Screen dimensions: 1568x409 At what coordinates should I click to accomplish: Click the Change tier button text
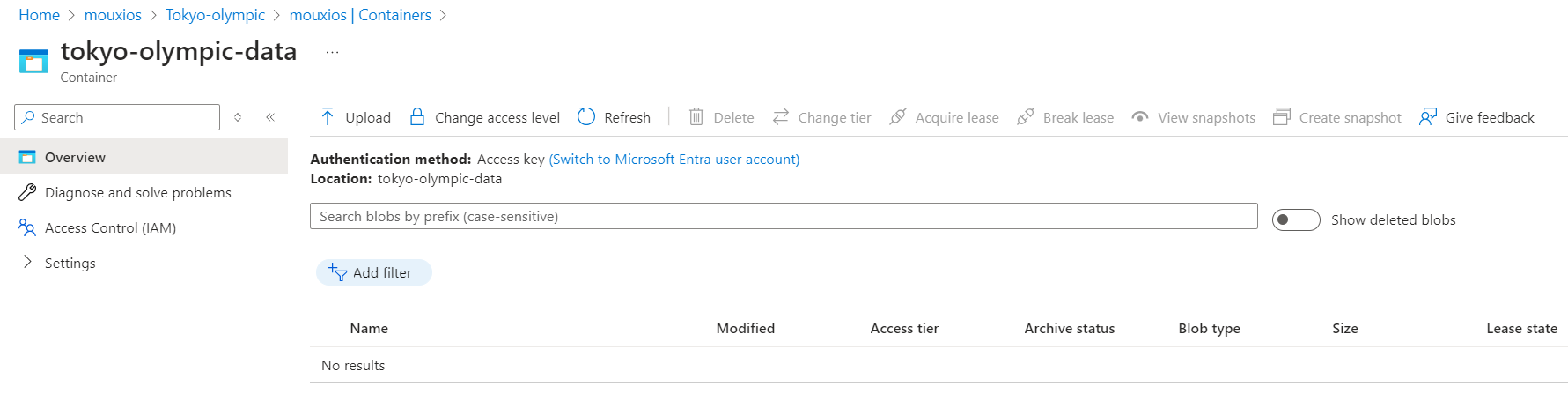click(835, 117)
